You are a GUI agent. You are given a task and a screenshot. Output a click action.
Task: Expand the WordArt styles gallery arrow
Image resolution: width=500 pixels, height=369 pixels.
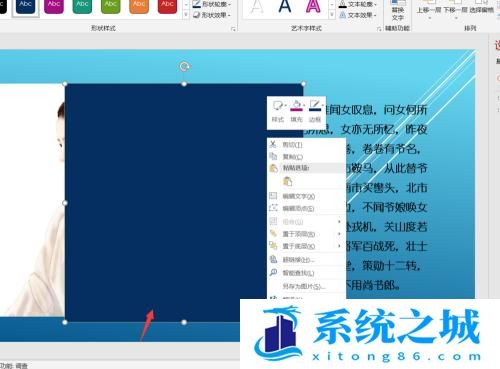click(332, 15)
